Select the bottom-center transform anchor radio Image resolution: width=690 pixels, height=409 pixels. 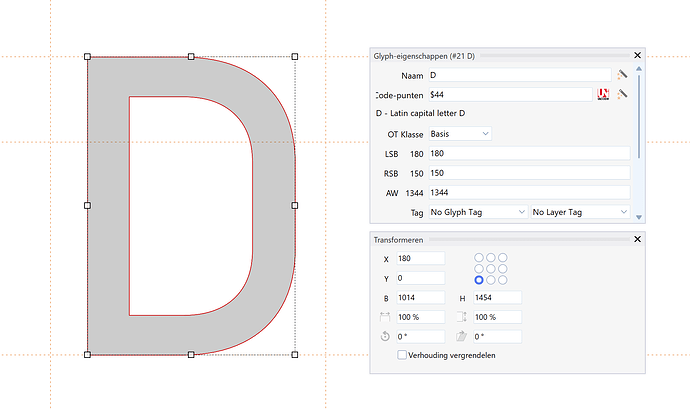pos(491,280)
